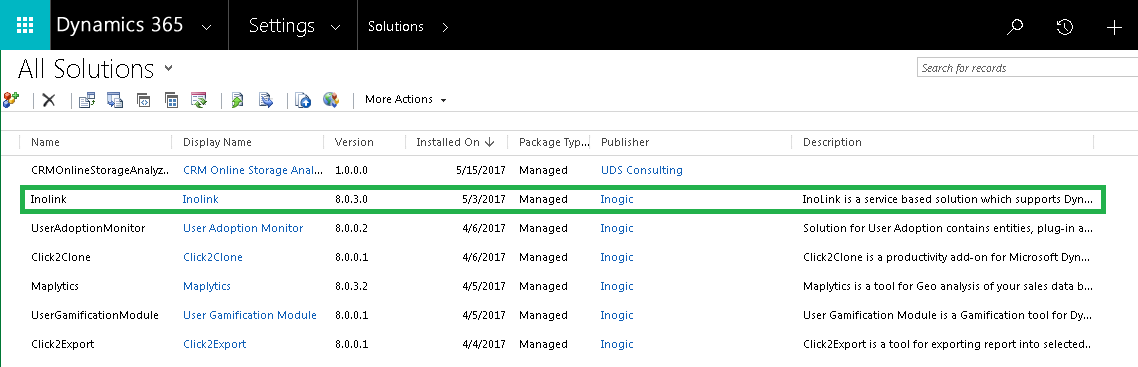1138x367 pixels.
Task: Click the Import solution toolbar icon
Action: point(115,100)
